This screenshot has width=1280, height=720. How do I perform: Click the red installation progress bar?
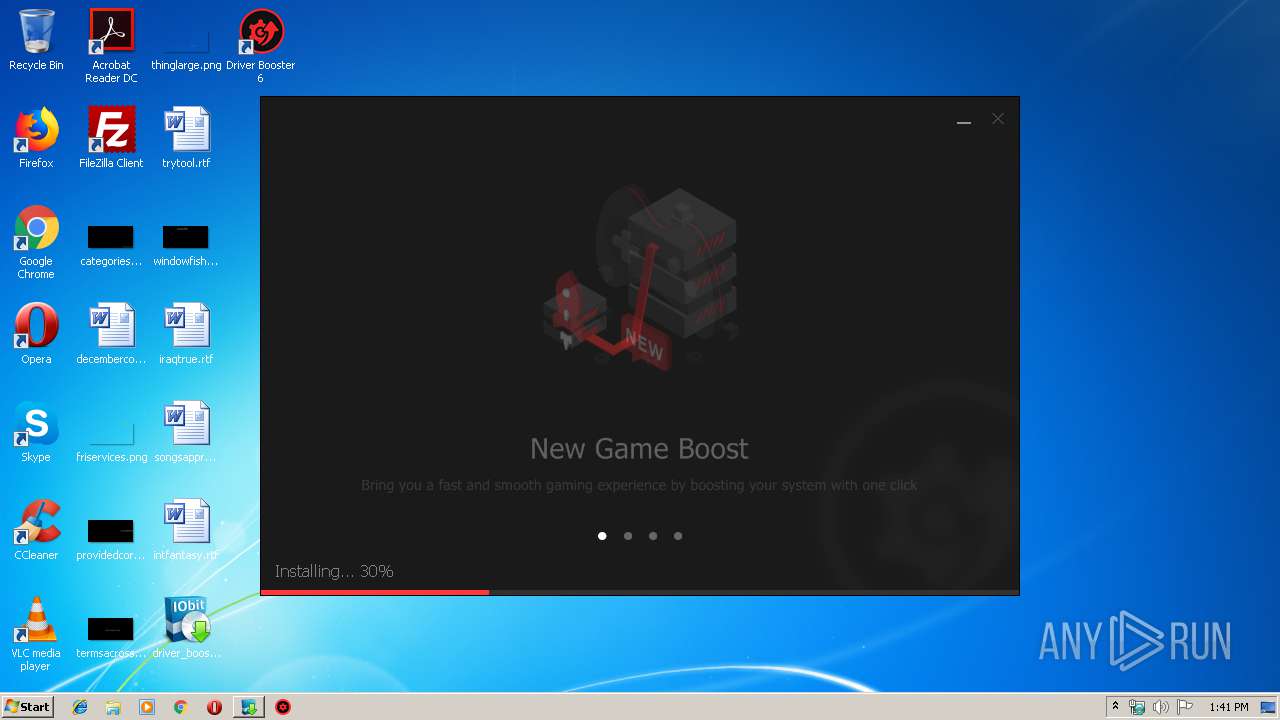[375, 592]
